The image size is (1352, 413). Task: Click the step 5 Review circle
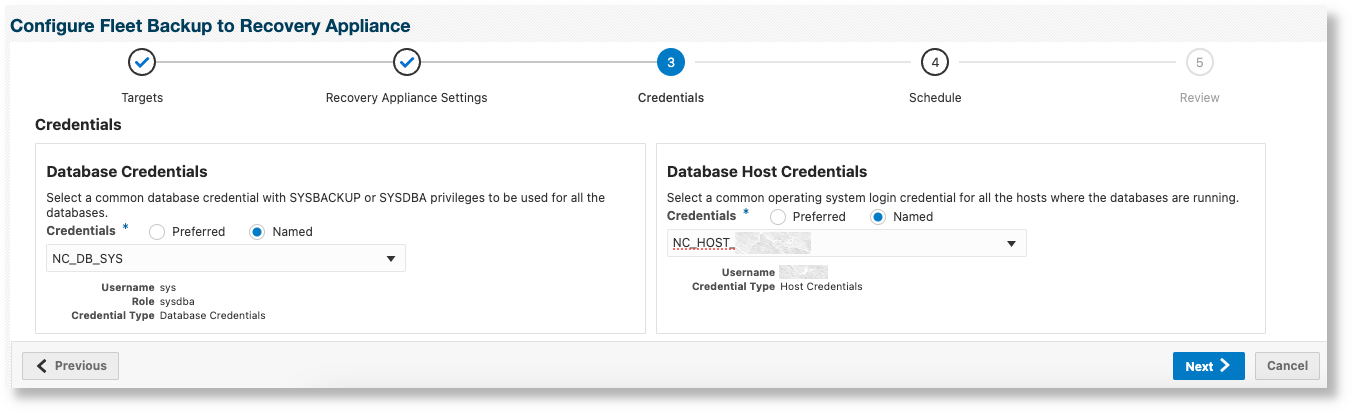(x=1199, y=63)
